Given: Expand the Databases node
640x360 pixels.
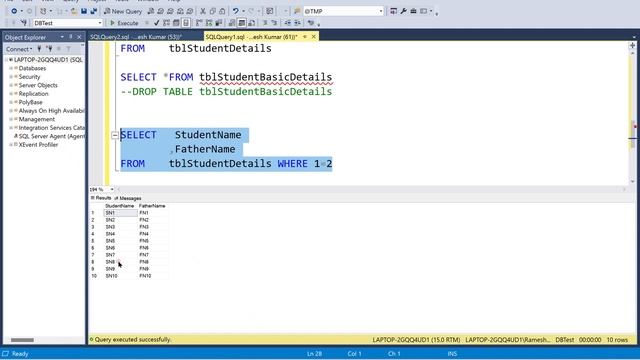Looking at the screenshot, I should pos(11,68).
